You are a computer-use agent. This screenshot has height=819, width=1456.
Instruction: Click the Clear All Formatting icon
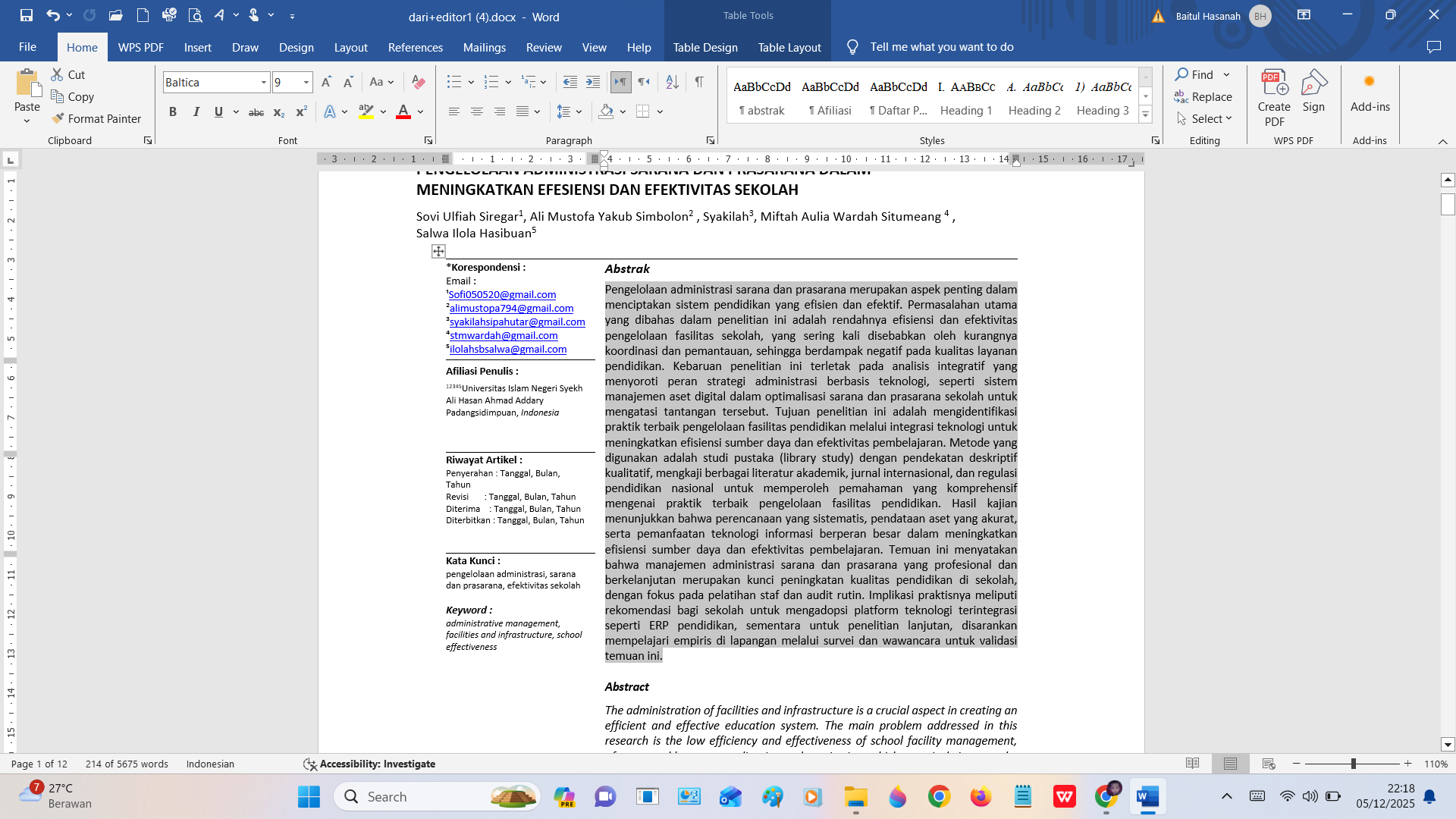pos(418,82)
